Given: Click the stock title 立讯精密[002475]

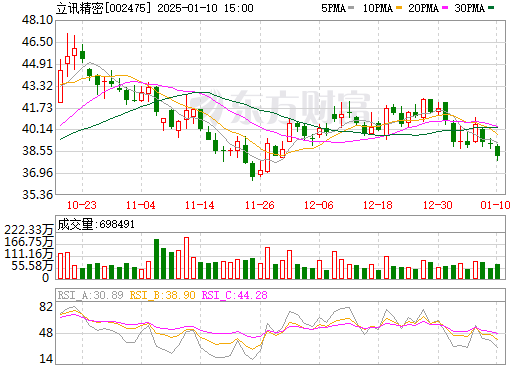Looking at the screenshot, I should tap(104, 8).
